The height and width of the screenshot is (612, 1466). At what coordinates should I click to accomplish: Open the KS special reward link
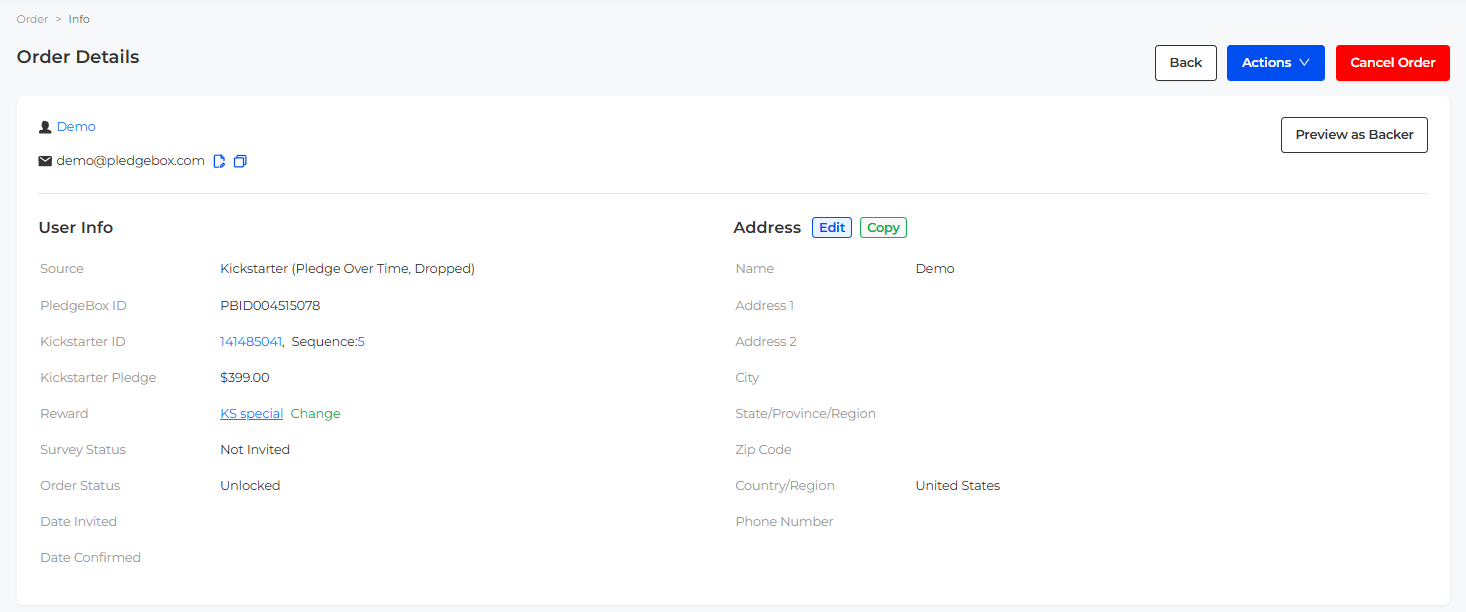point(251,414)
